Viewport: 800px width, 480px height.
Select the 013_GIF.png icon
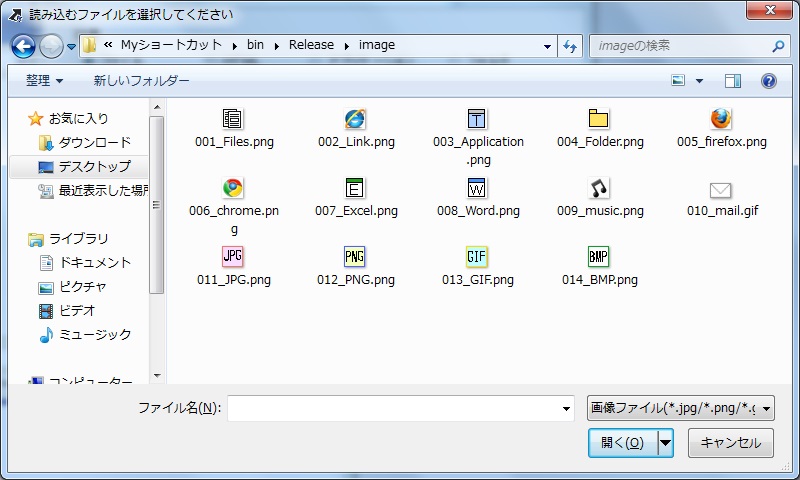tap(477, 256)
